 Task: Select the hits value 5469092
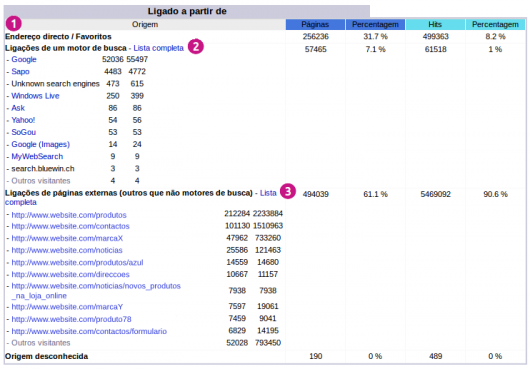pyautogui.click(x=435, y=194)
